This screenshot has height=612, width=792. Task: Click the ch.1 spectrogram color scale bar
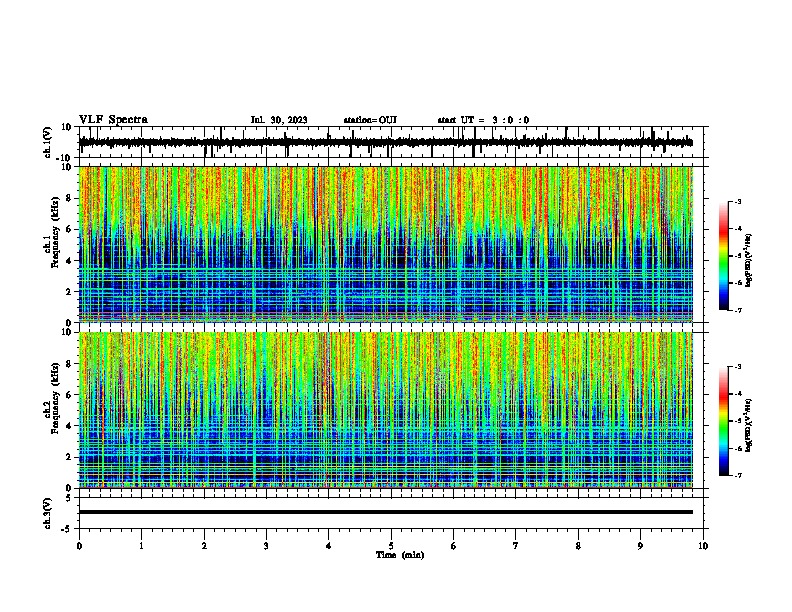point(724,256)
